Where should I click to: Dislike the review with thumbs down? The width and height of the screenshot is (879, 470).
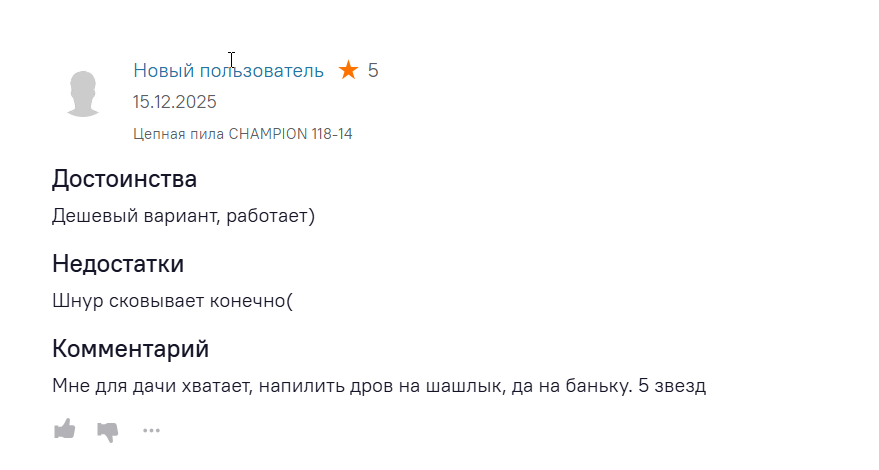(107, 431)
